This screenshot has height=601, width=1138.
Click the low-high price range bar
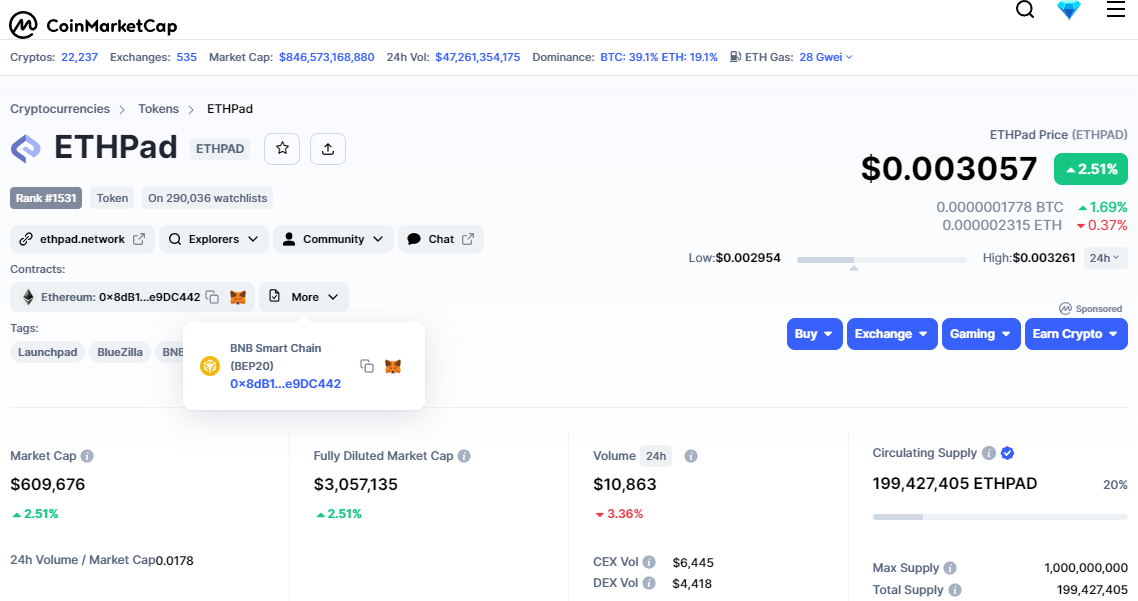[881, 259]
